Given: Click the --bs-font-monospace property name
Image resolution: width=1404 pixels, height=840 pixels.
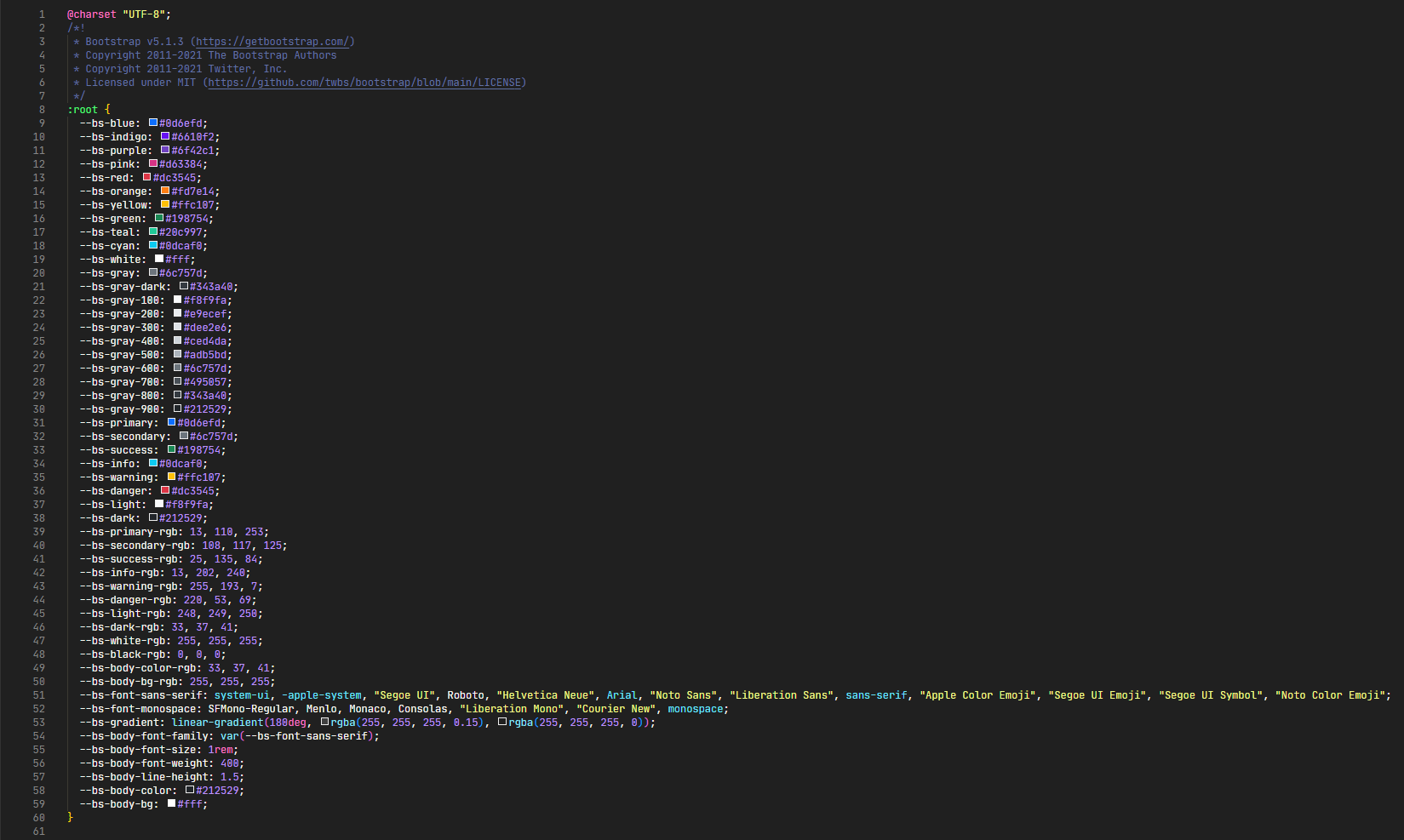Looking at the screenshot, I should click(x=138, y=709).
